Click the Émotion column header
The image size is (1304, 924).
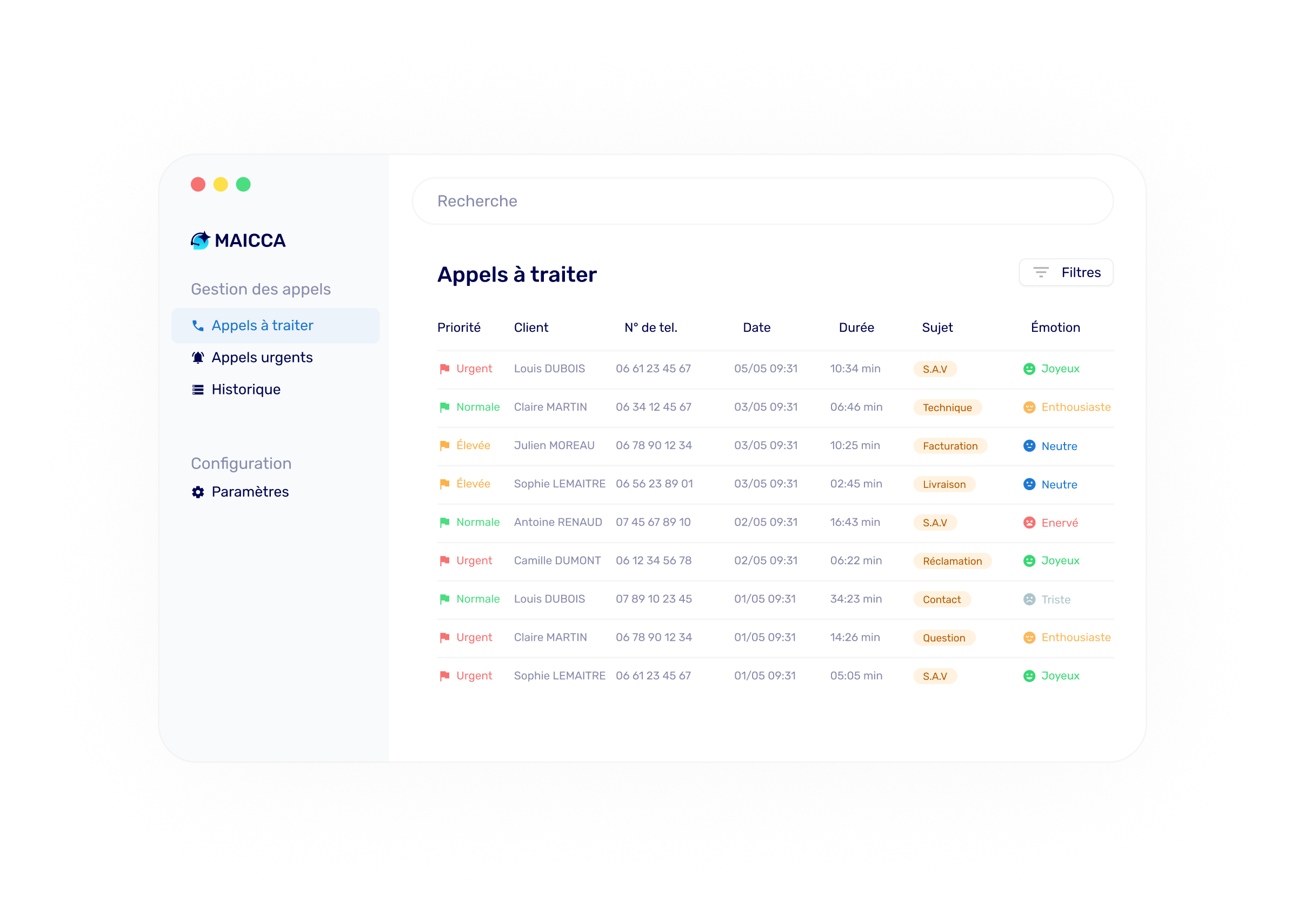click(1055, 328)
